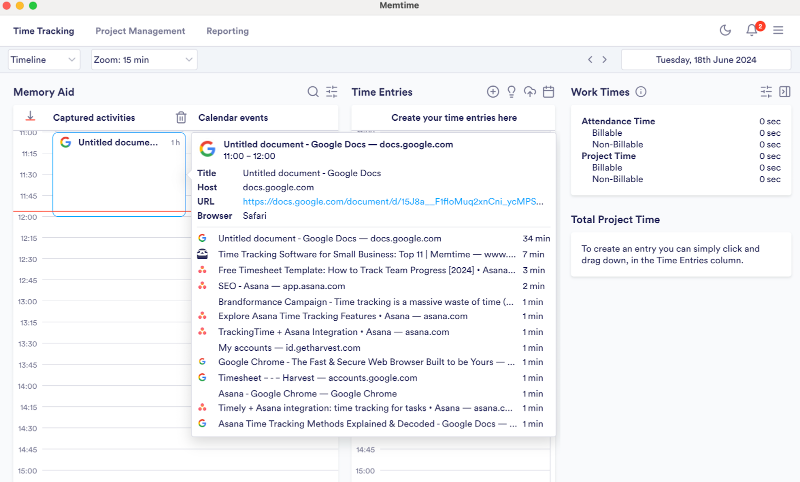Select SEO - Asana activity row
The width and height of the screenshot is (800, 482).
374,286
